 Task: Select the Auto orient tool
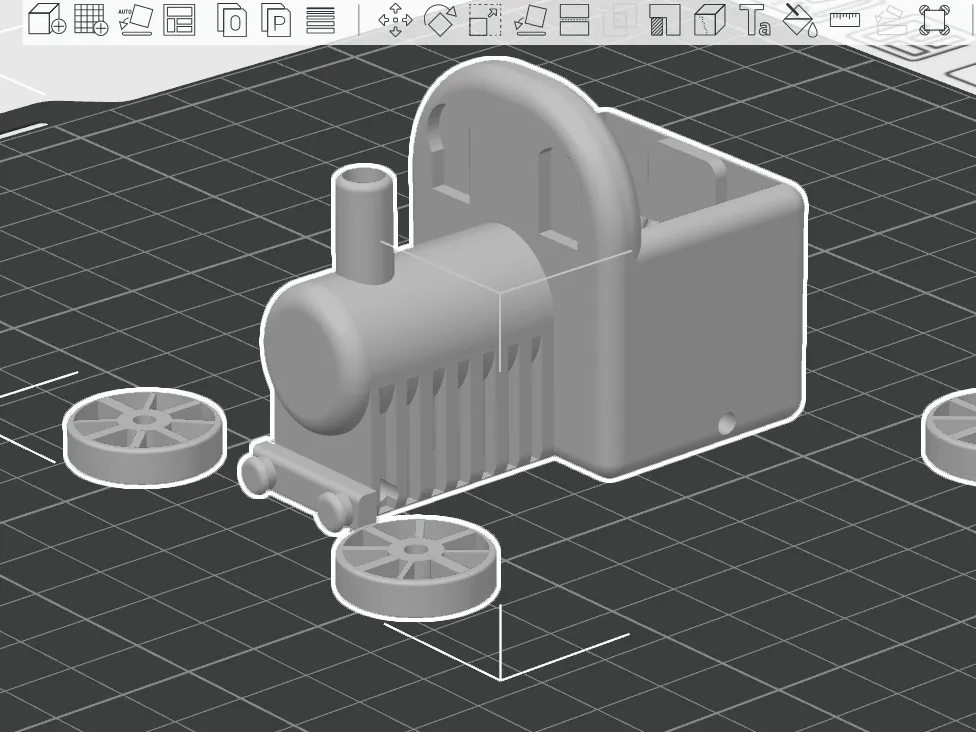(x=136, y=20)
